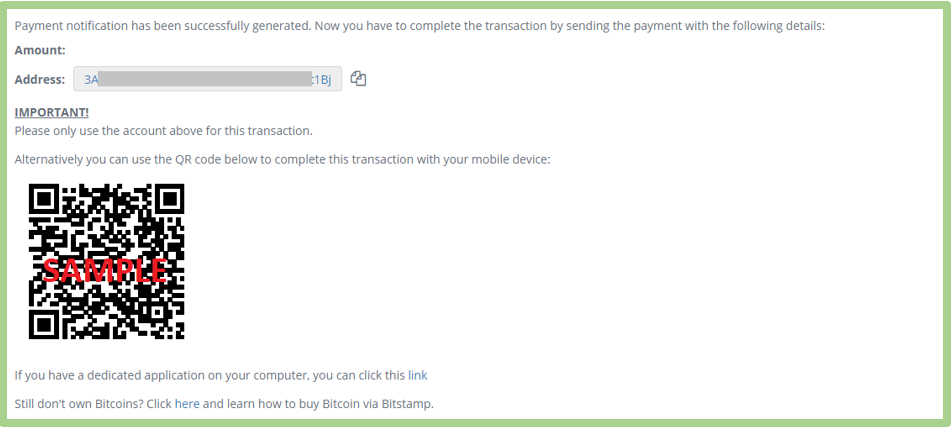Select the QR code's top-right finder square
The image size is (951, 428).
(x=167, y=201)
